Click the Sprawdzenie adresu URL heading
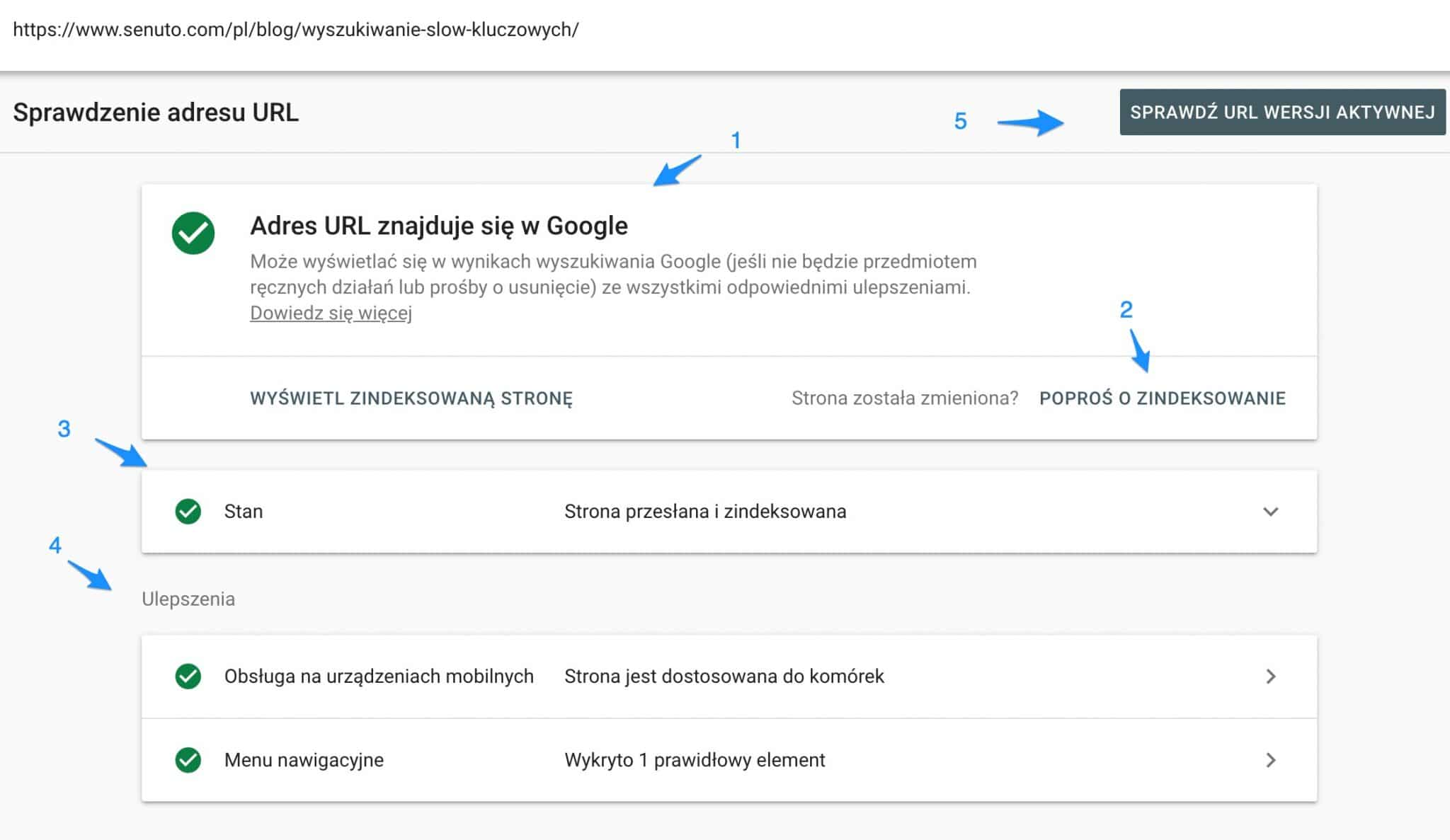The image size is (1450, 840). point(156,113)
